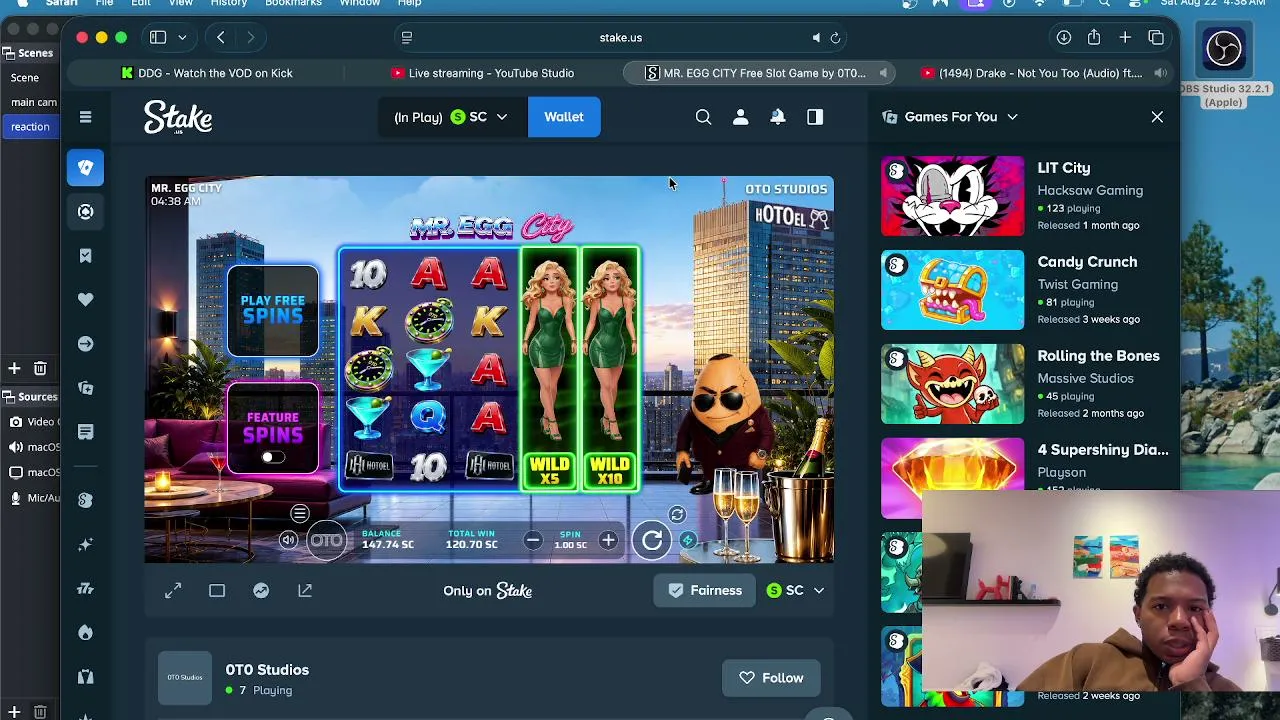Toggle the Feature Spins switch
The height and width of the screenshot is (720, 1280).
273,458
